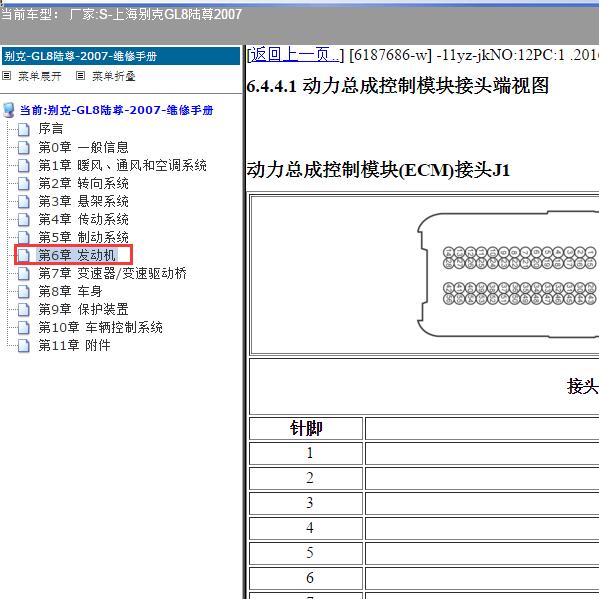Click page icon next to 第2章
Screen dimensions: 599x599
24,184
